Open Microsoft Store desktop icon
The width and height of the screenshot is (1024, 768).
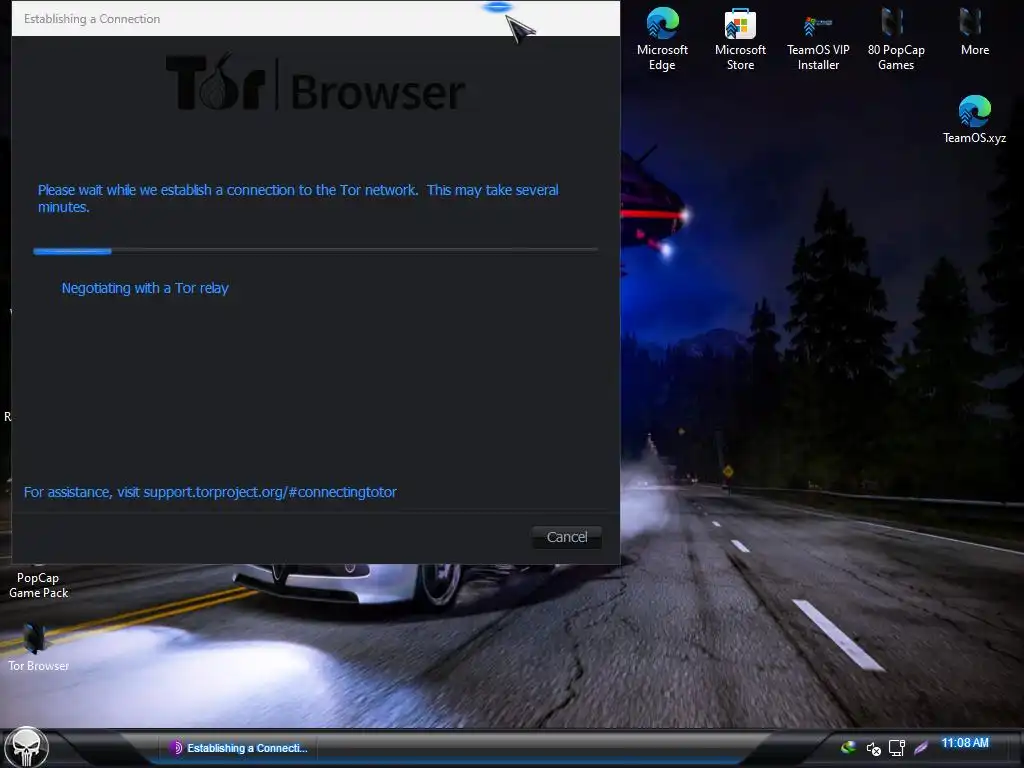tap(740, 39)
